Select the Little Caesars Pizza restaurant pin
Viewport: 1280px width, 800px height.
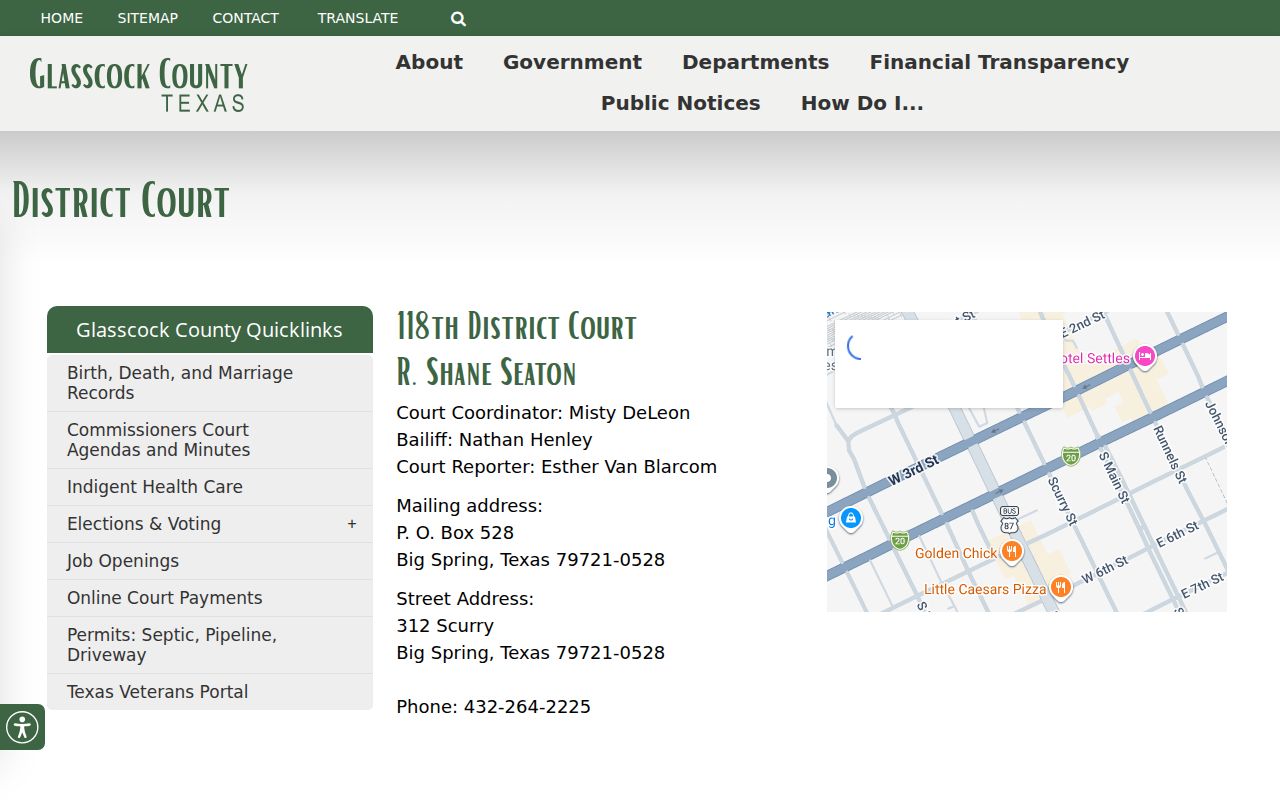(x=1061, y=588)
